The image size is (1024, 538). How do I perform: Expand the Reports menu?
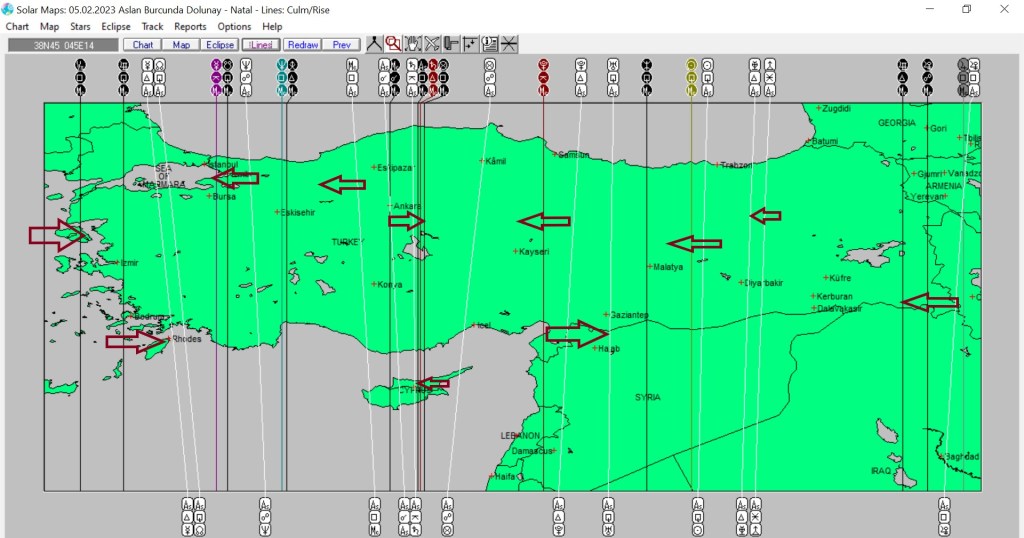tap(190, 27)
